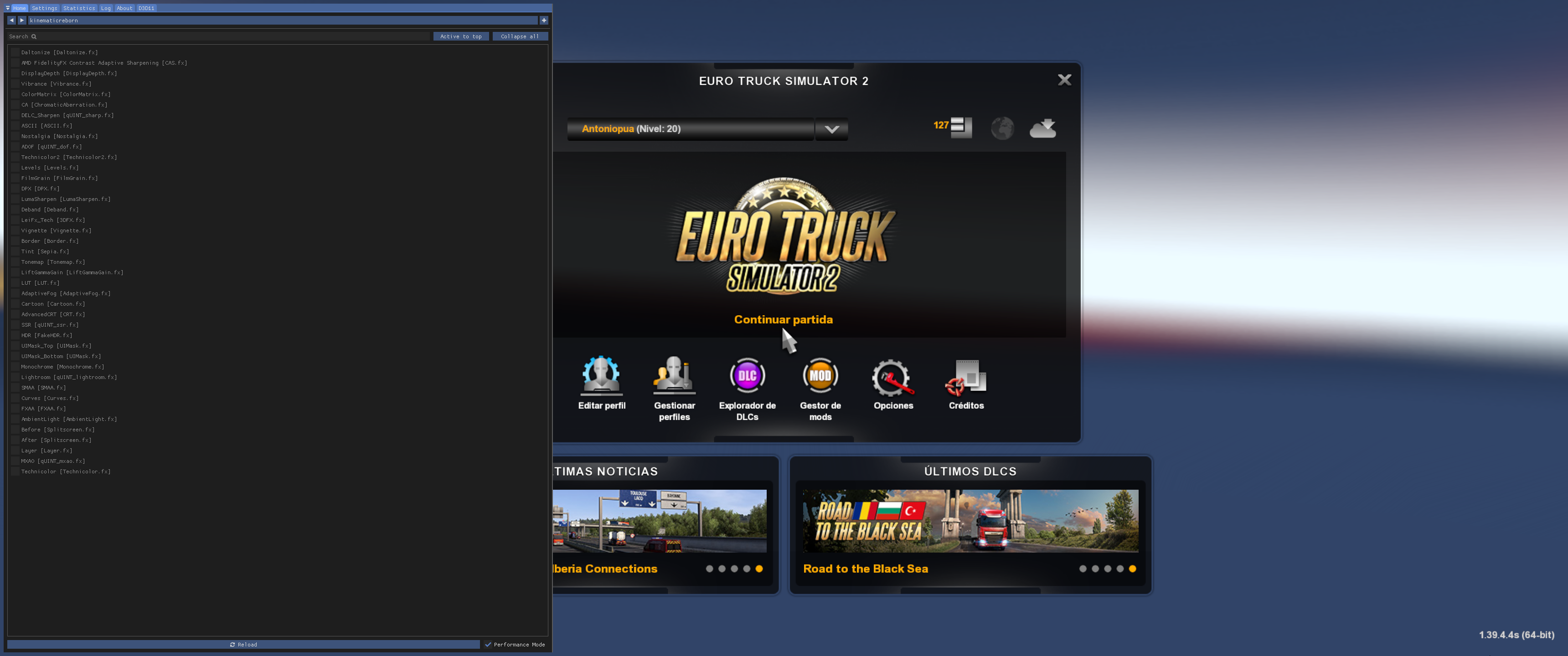Viewport: 1568px width, 656px height.
Task: Click the ReShade effect Search field
Action: coord(218,36)
